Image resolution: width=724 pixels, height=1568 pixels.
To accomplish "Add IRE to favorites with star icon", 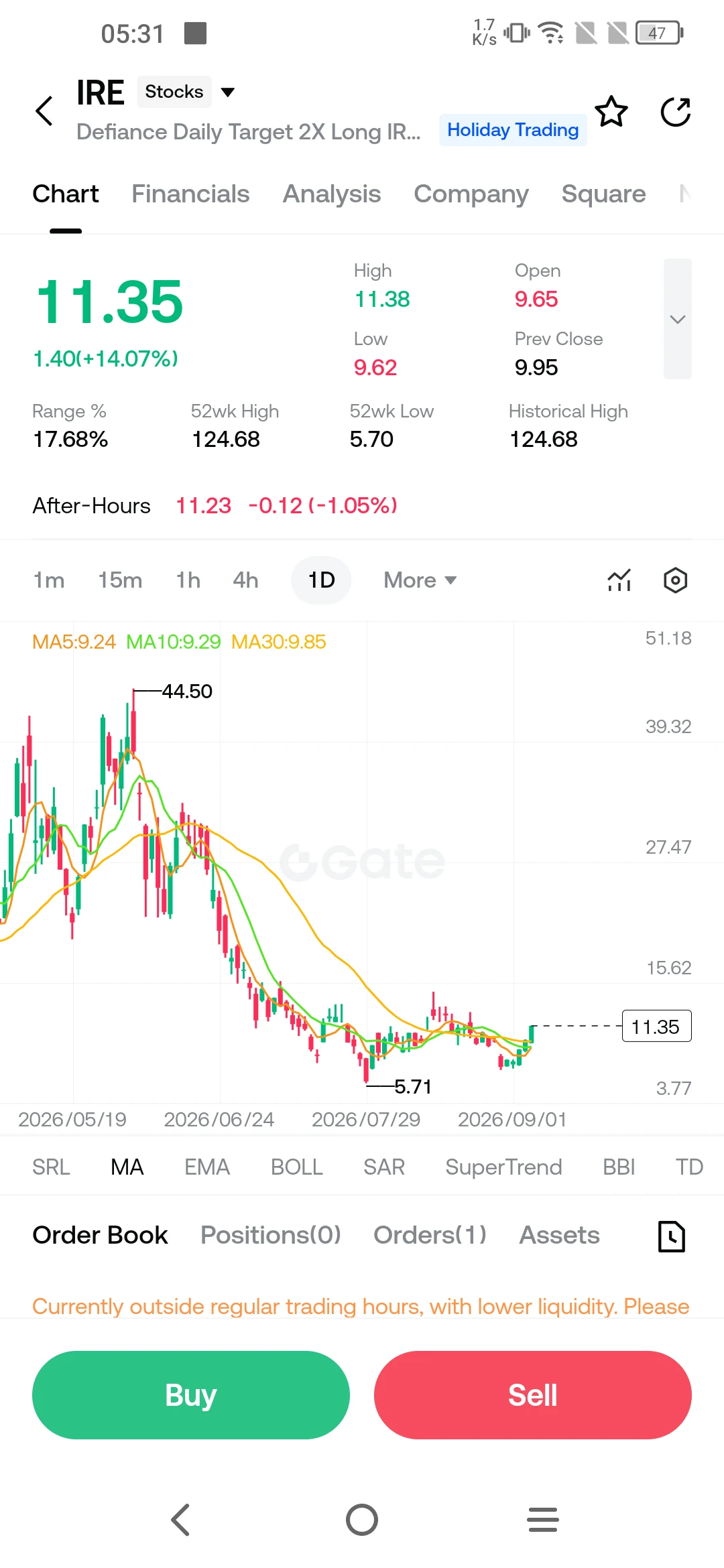I will coord(611,111).
